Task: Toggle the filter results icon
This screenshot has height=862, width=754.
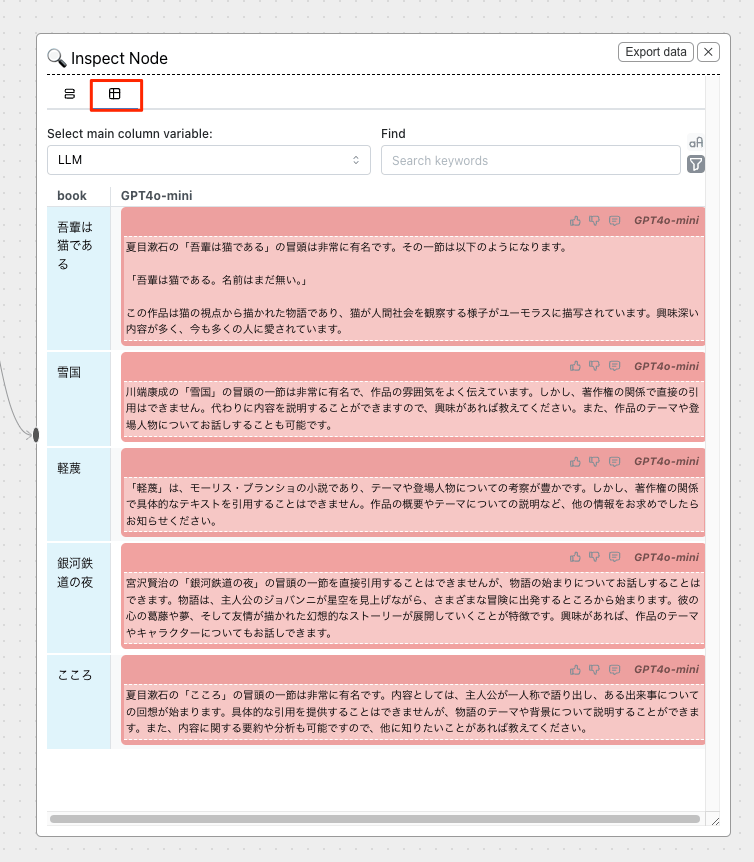Action: click(696, 164)
